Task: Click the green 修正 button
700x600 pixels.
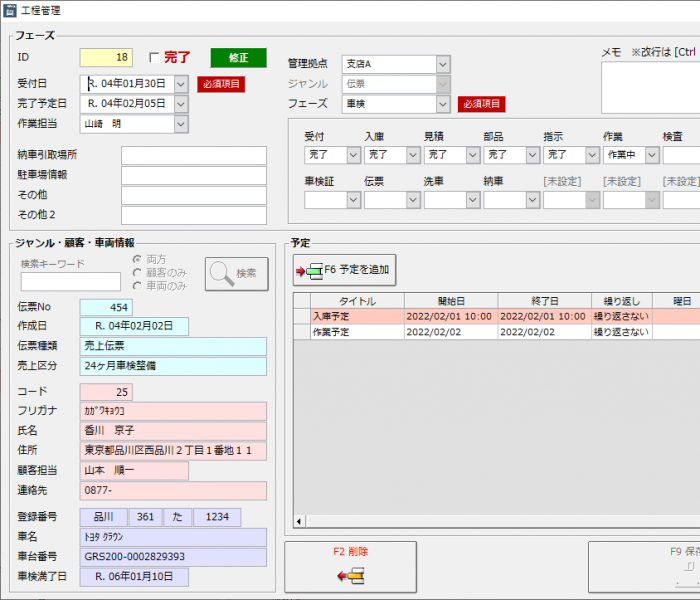Action: tap(238, 58)
